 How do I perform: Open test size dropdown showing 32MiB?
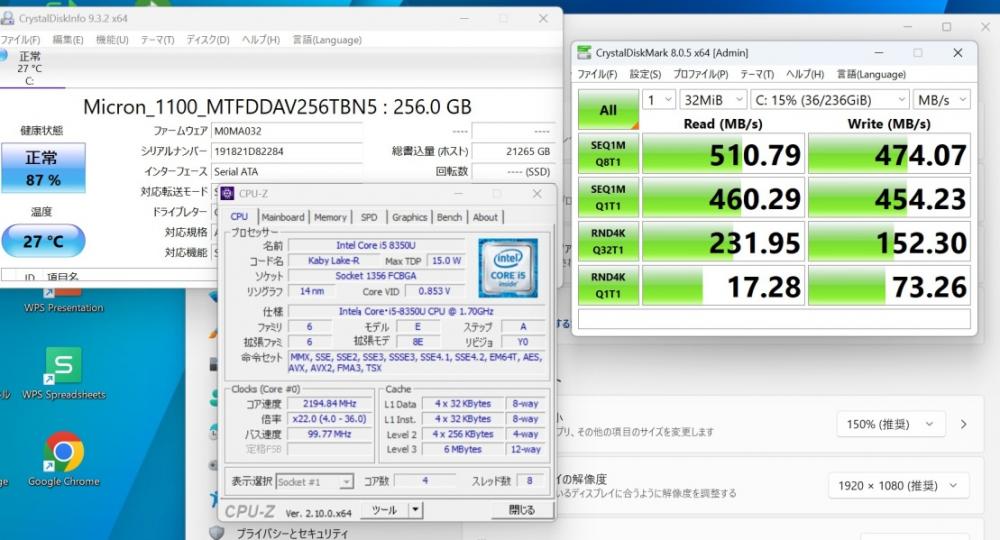click(x=712, y=100)
